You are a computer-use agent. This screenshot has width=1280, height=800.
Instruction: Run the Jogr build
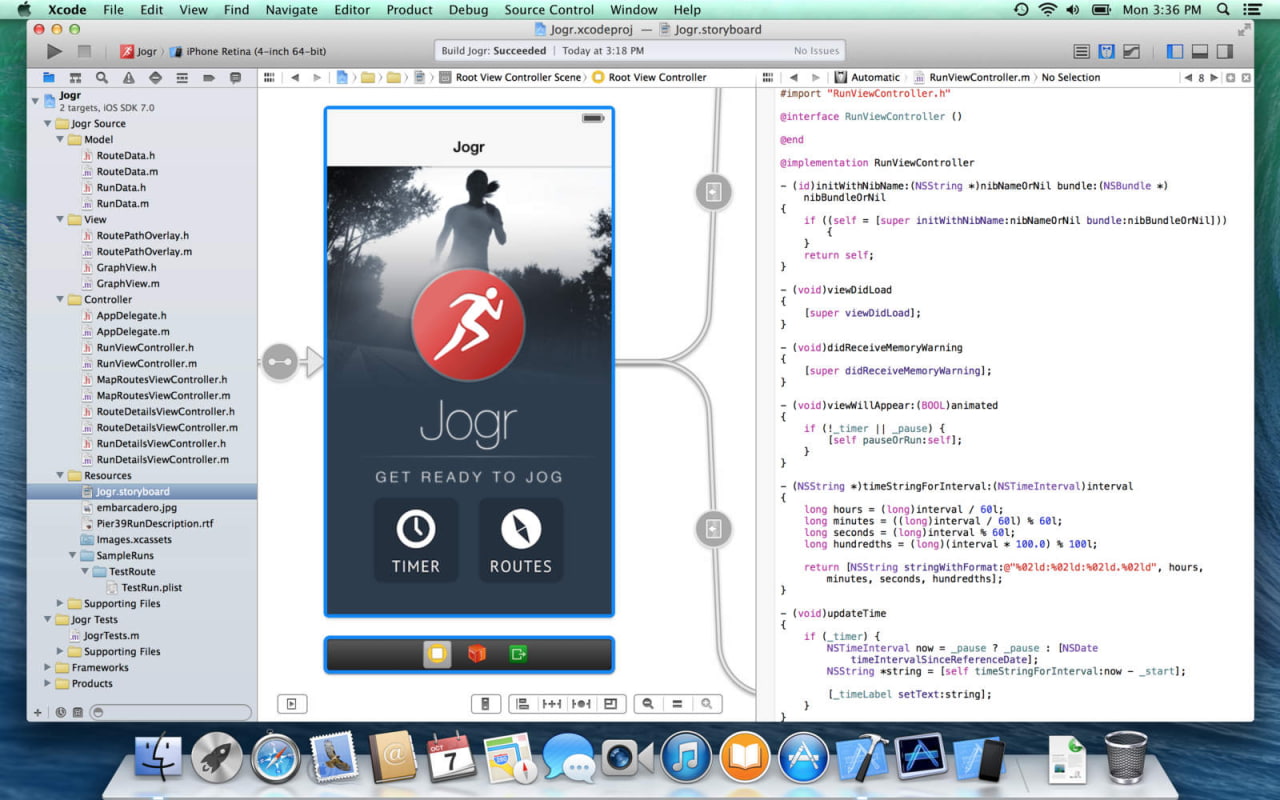54,51
